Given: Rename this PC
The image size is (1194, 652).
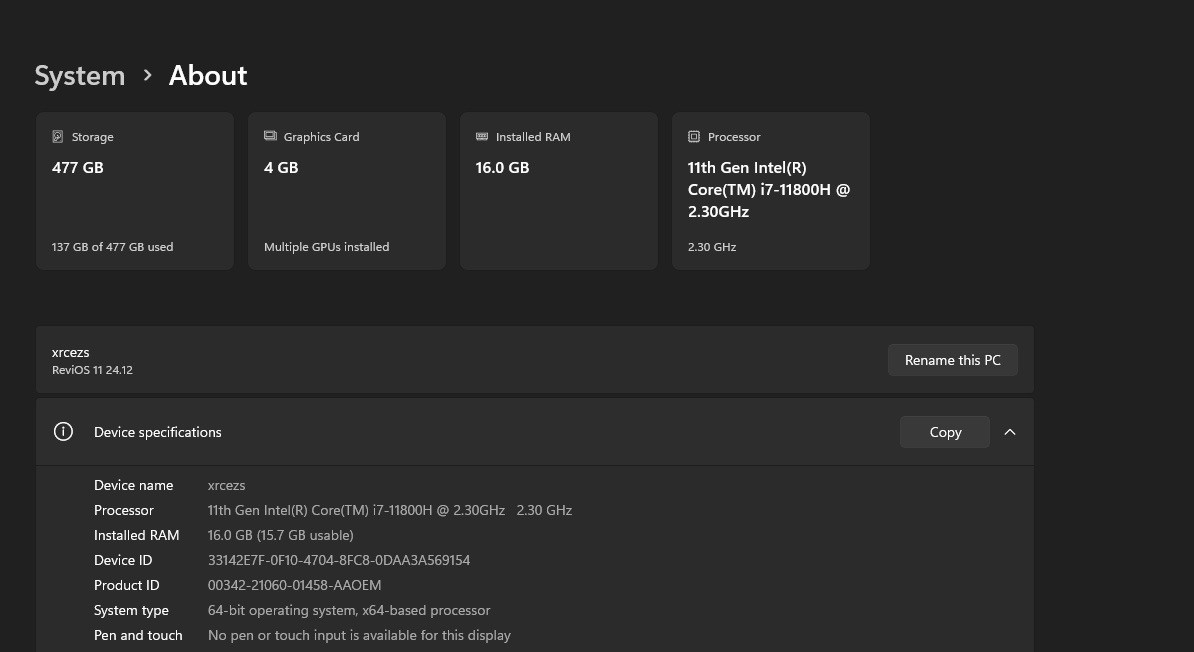Looking at the screenshot, I should click(953, 360).
